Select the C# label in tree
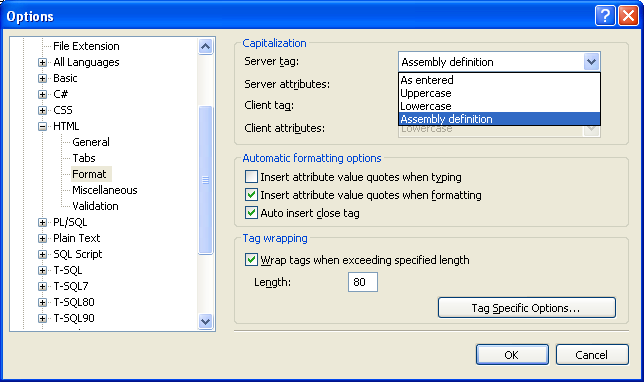Image resolution: width=644 pixels, height=382 pixels. pos(60,94)
